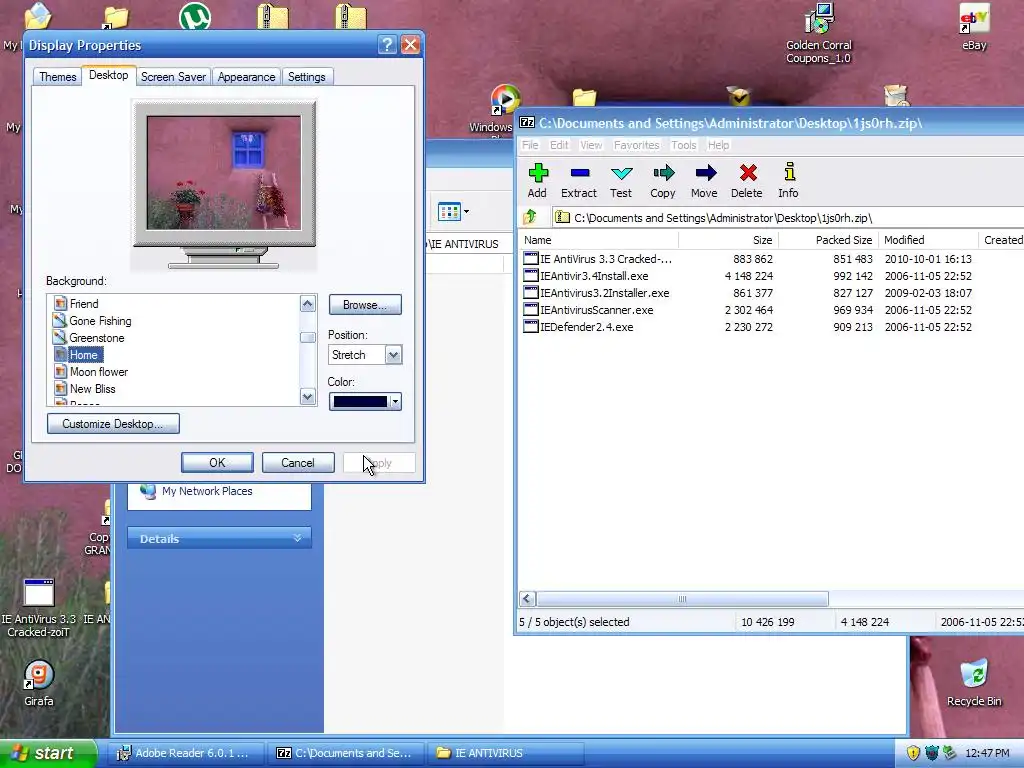The height and width of the screenshot is (768, 1024).
Task: Select New Bliss background
Action: click(93, 389)
